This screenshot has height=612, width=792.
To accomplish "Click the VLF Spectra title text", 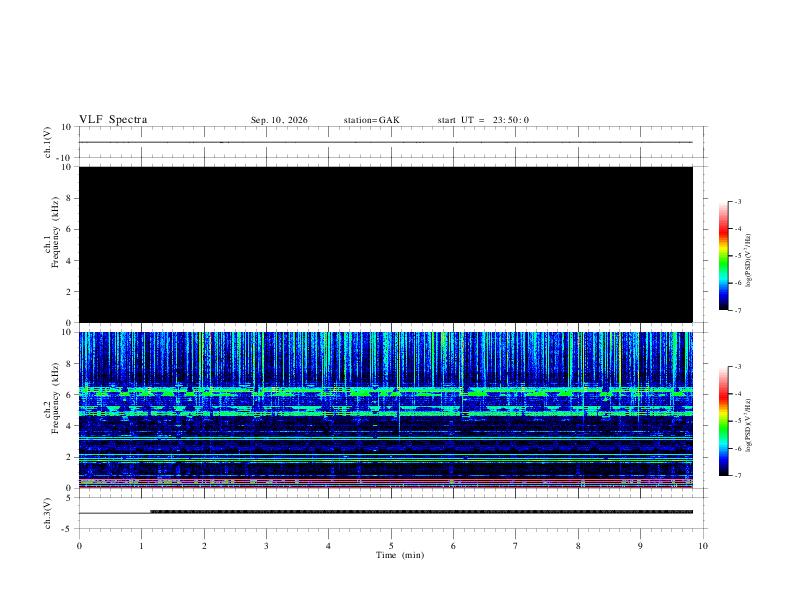I will 113,120.
